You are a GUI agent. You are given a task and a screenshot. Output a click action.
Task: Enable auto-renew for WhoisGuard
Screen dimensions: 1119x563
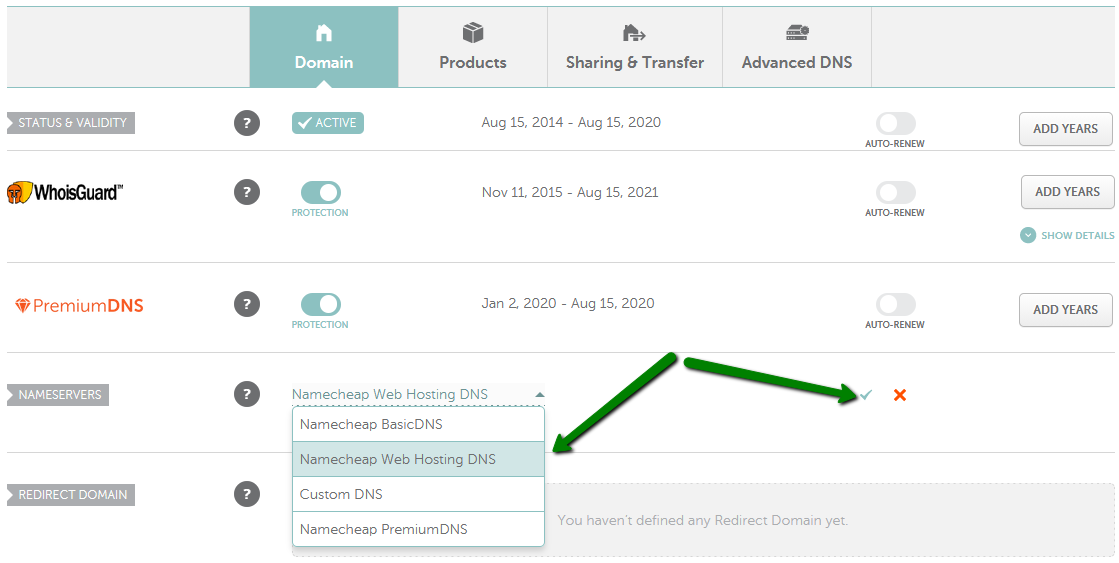896,192
